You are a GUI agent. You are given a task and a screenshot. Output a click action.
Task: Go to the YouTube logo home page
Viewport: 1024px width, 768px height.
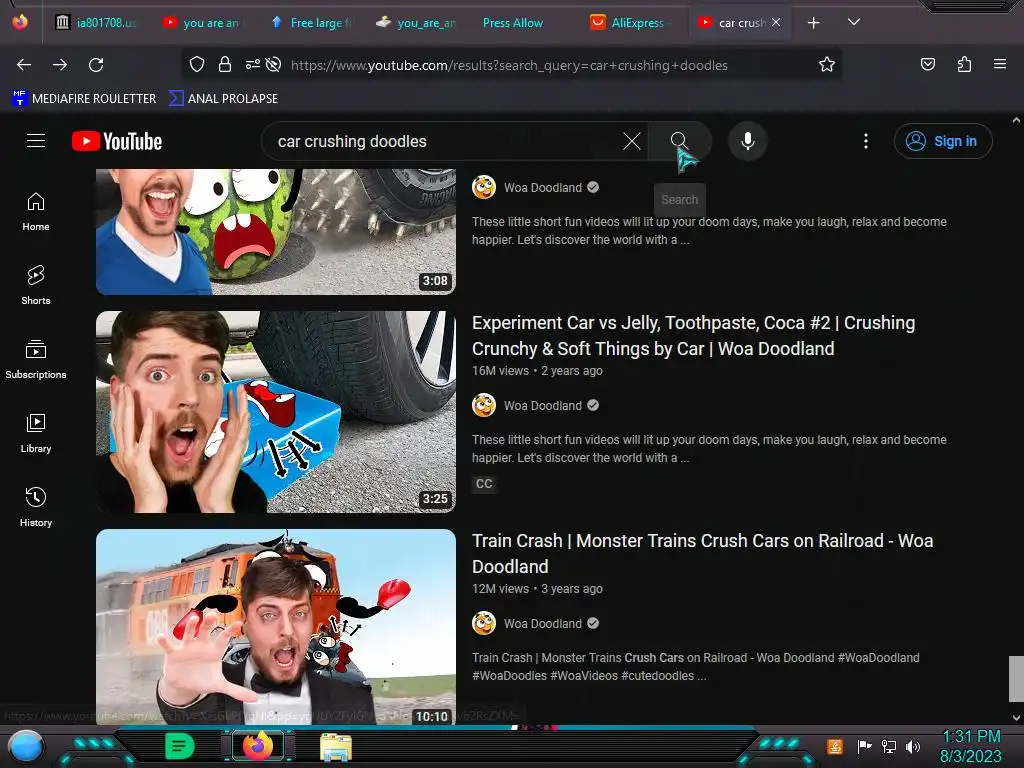[117, 141]
